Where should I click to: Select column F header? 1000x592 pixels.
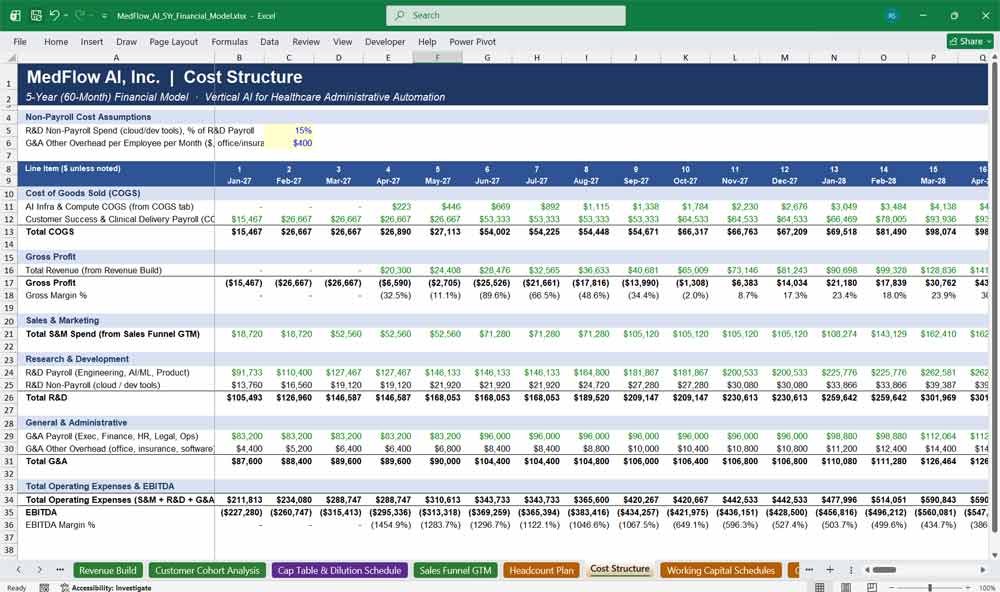pyautogui.click(x=438, y=57)
